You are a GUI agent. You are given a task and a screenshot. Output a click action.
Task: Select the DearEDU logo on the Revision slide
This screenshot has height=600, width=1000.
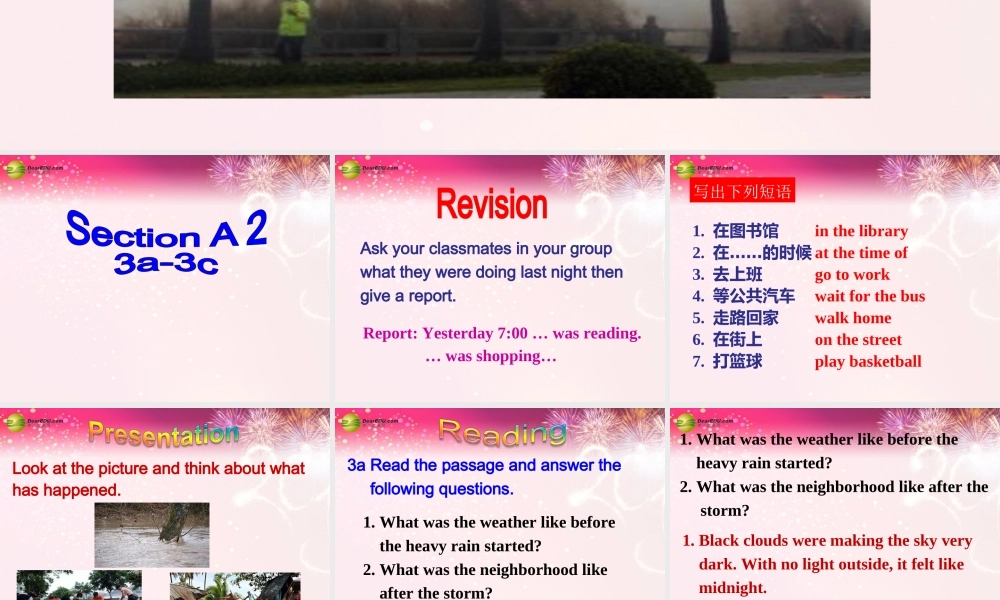point(349,167)
